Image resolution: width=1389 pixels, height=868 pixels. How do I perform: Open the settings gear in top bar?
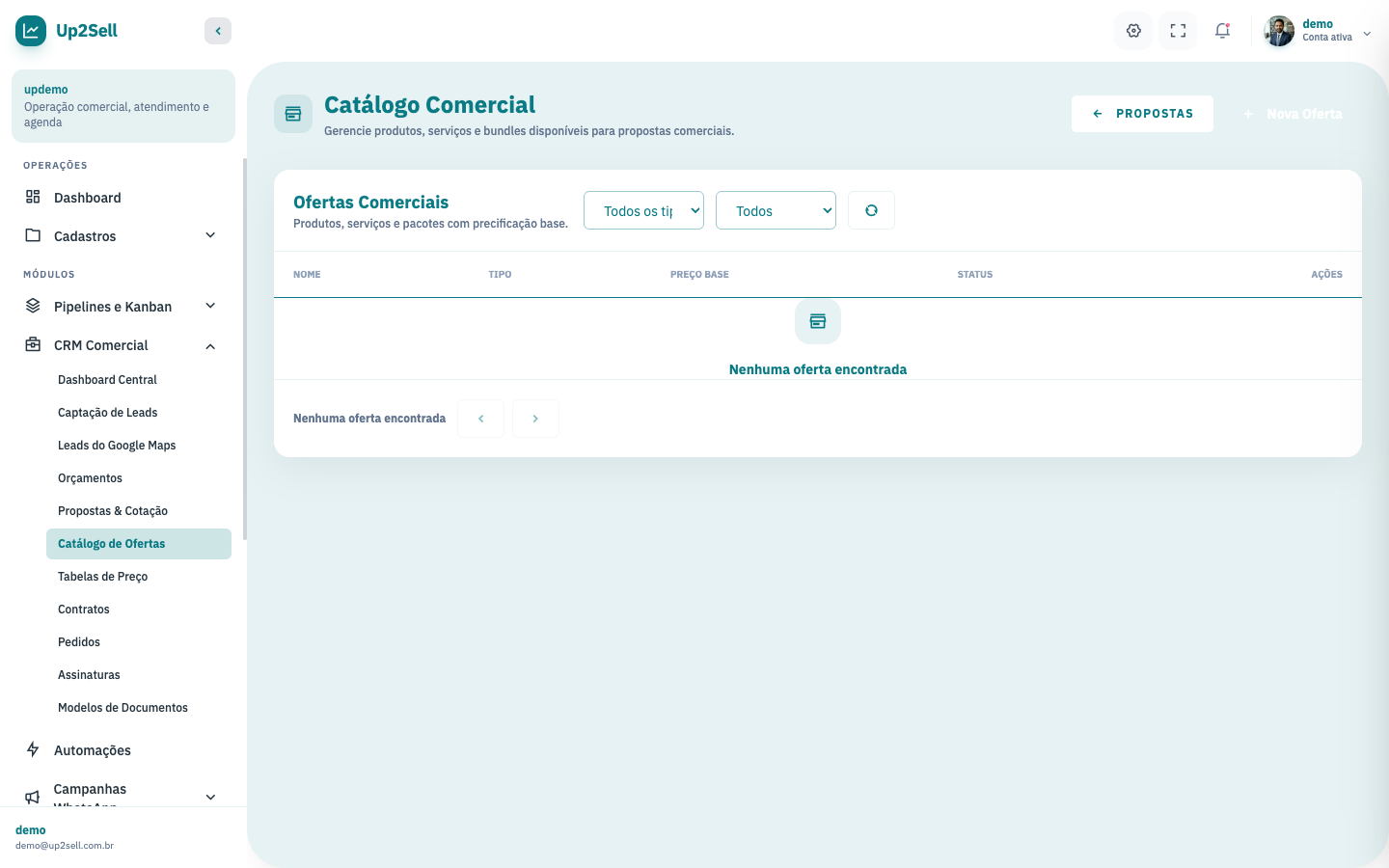pos(1133,31)
